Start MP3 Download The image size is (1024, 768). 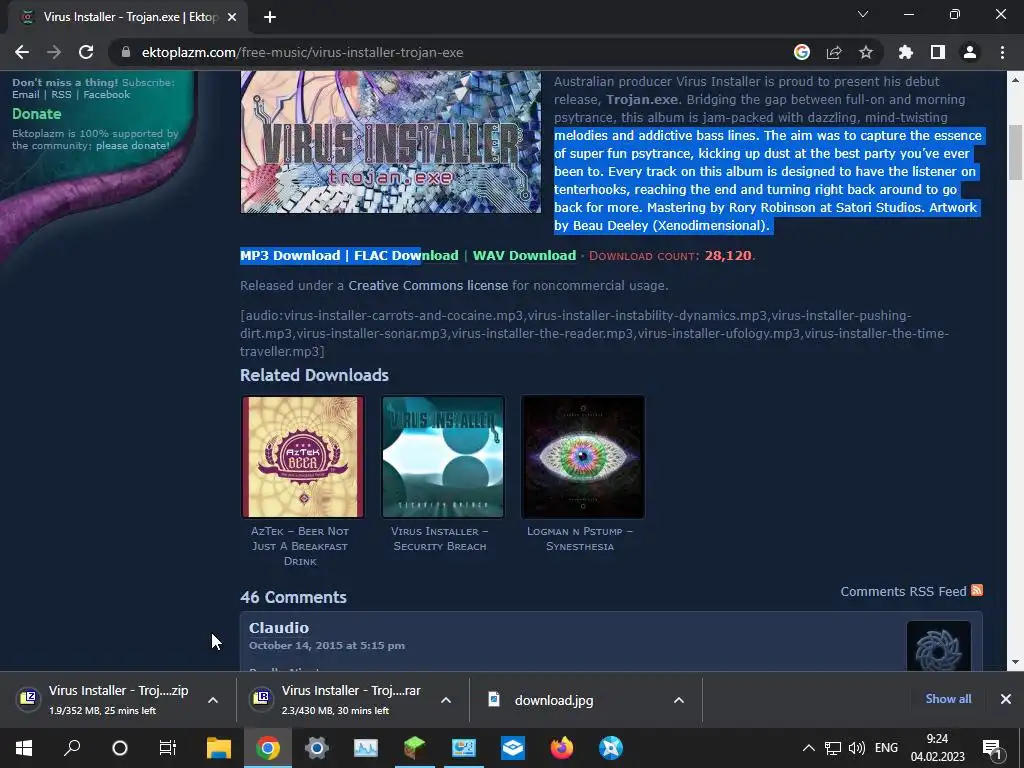coord(290,255)
